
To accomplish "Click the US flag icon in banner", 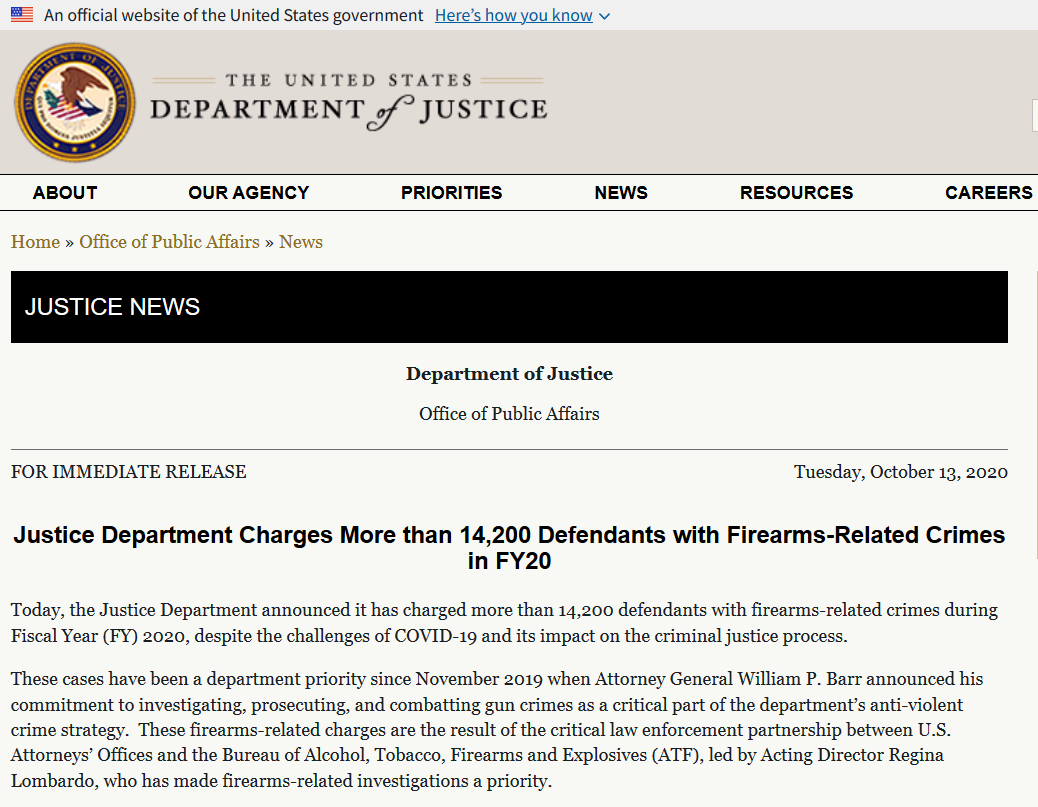I will click(22, 15).
